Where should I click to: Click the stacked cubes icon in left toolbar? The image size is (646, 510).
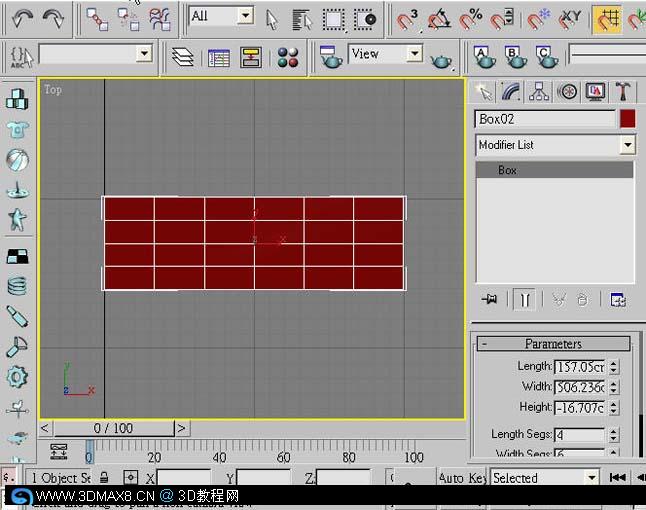[x=17, y=99]
